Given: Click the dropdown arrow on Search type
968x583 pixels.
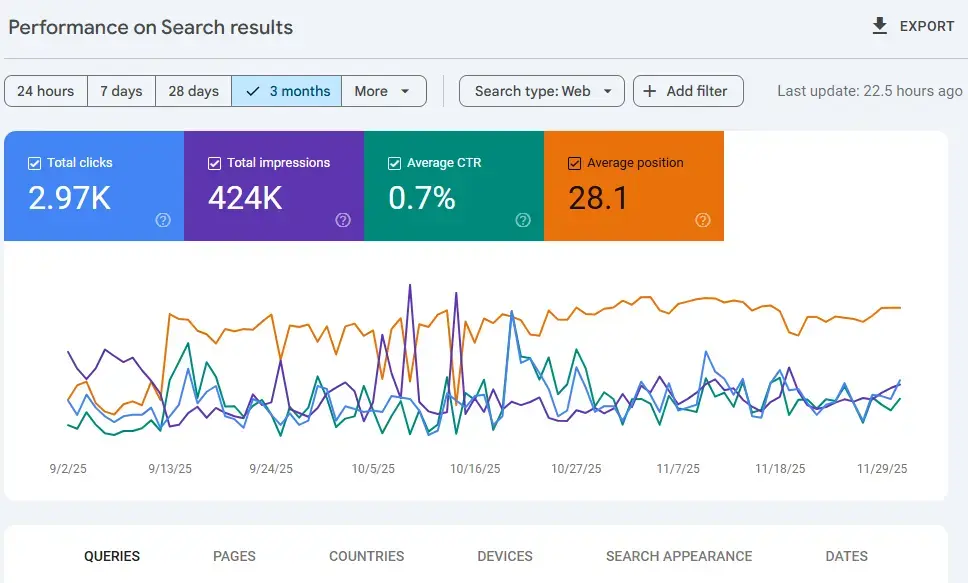Looking at the screenshot, I should pos(606,91).
